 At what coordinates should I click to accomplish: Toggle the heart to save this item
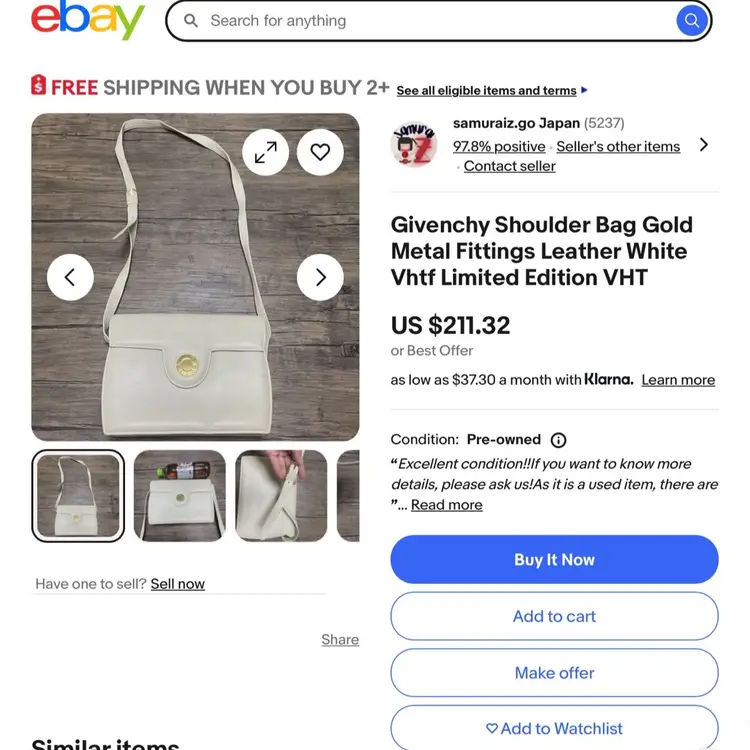click(x=320, y=152)
